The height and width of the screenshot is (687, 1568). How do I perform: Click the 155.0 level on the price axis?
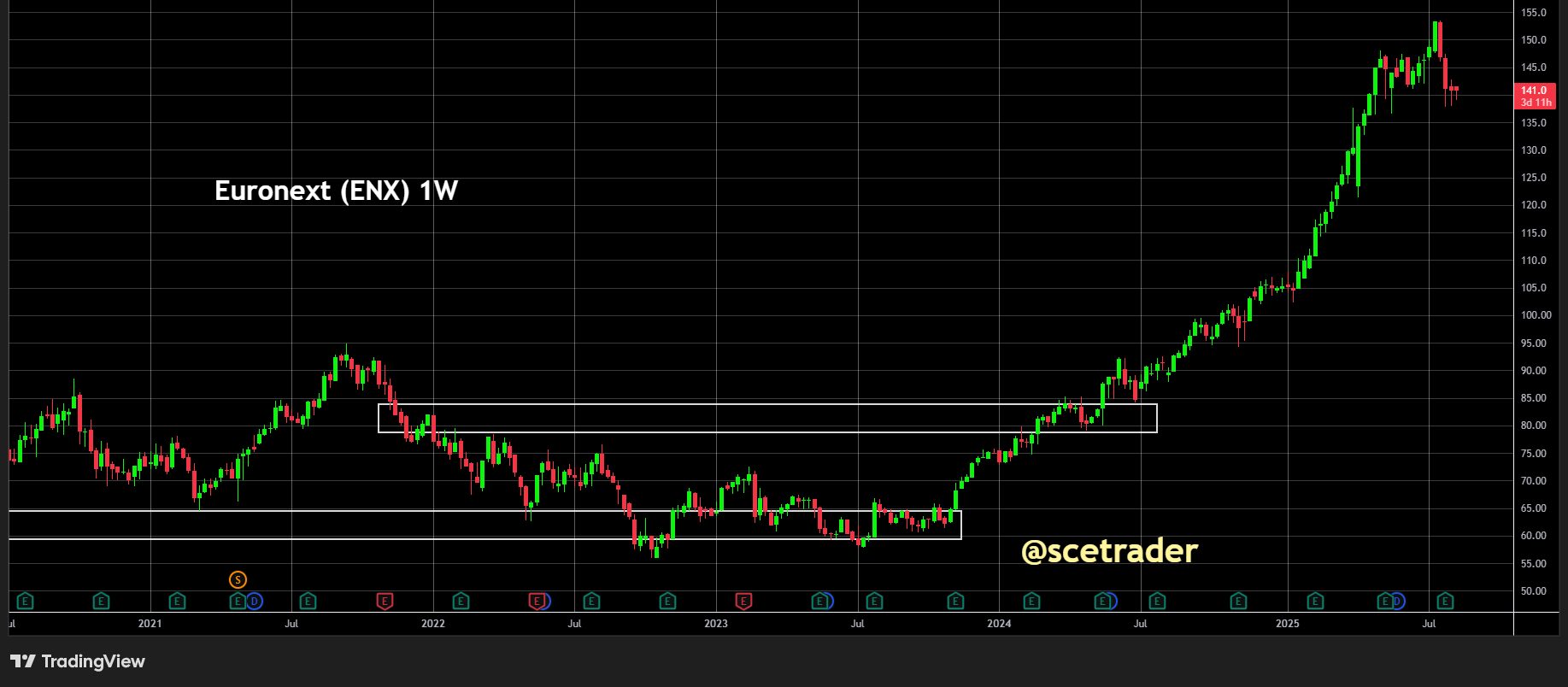[1534, 13]
